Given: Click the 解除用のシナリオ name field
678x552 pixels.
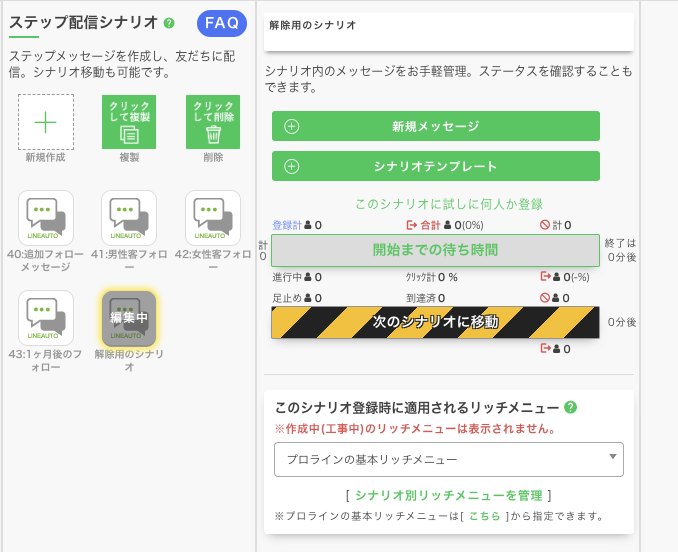Looking at the screenshot, I should 449,32.
